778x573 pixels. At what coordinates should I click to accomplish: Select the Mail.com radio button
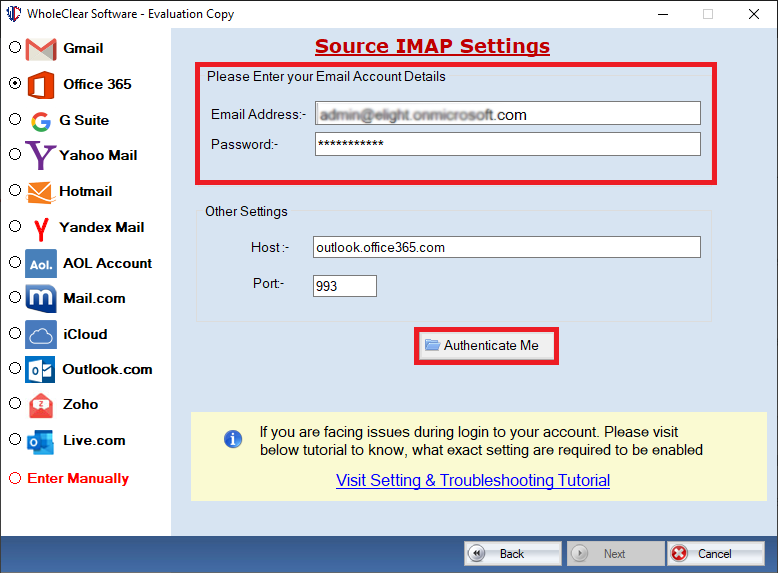pyautogui.click(x=15, y=297)
